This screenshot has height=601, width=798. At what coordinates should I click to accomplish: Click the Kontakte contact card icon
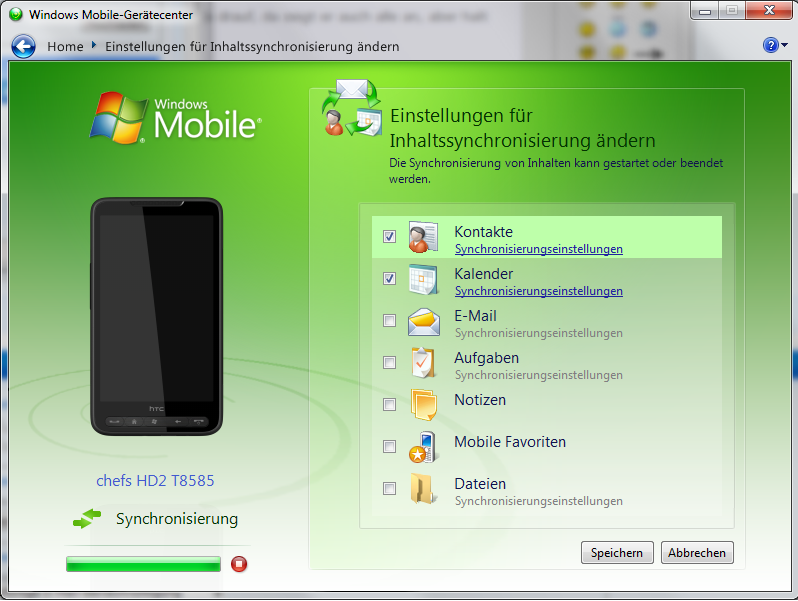[x=423, y=237]
